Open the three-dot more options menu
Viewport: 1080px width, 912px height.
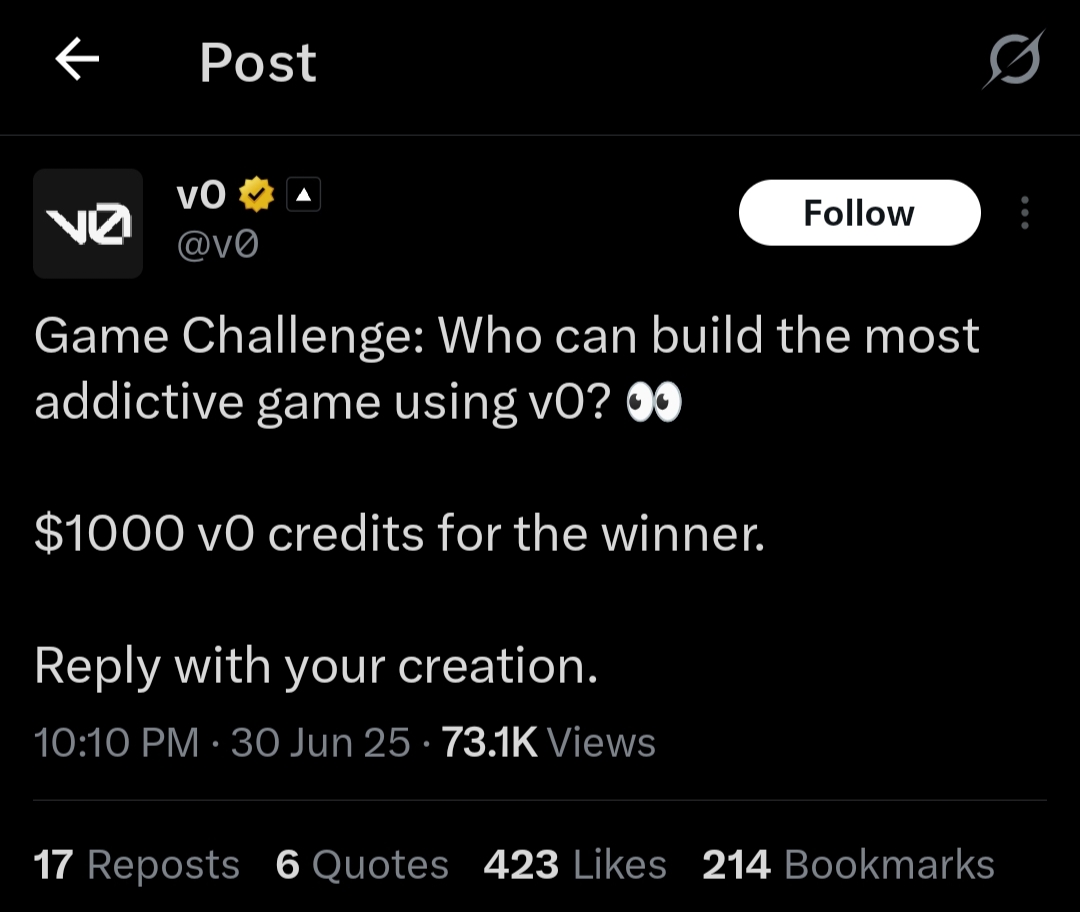[1024, 213]
